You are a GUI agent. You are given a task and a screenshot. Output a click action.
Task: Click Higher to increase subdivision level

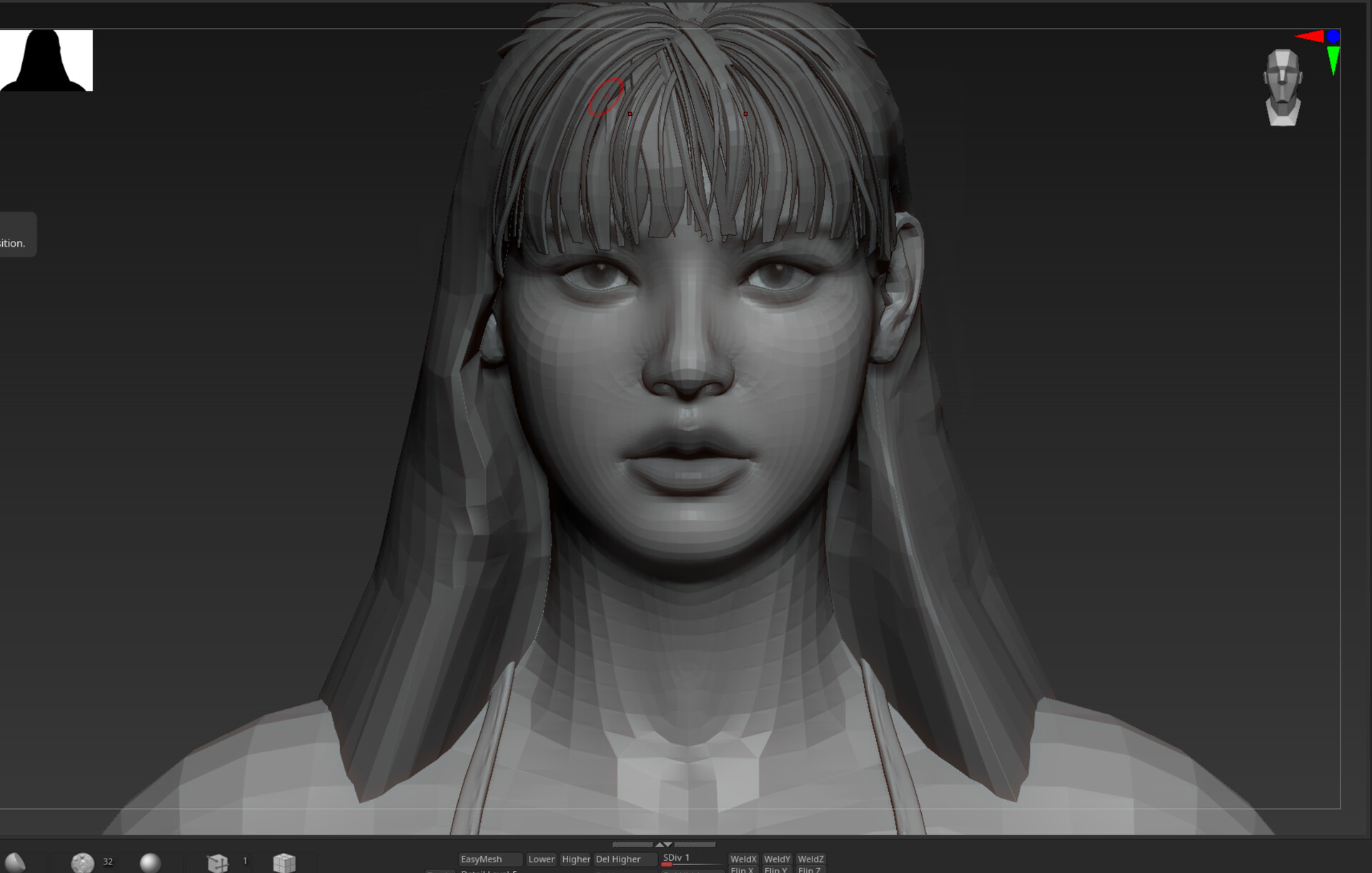click(x=576, y=859)
